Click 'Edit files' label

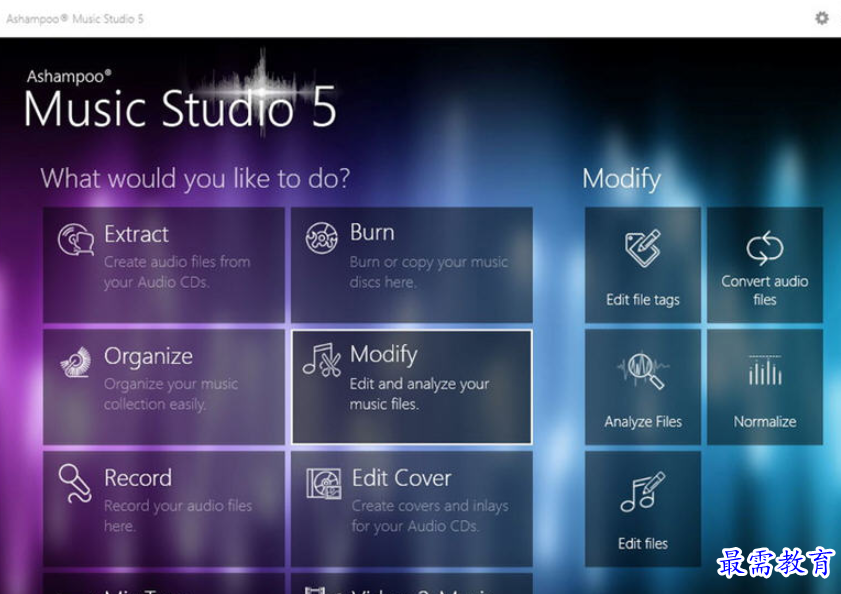coord(643,544)
